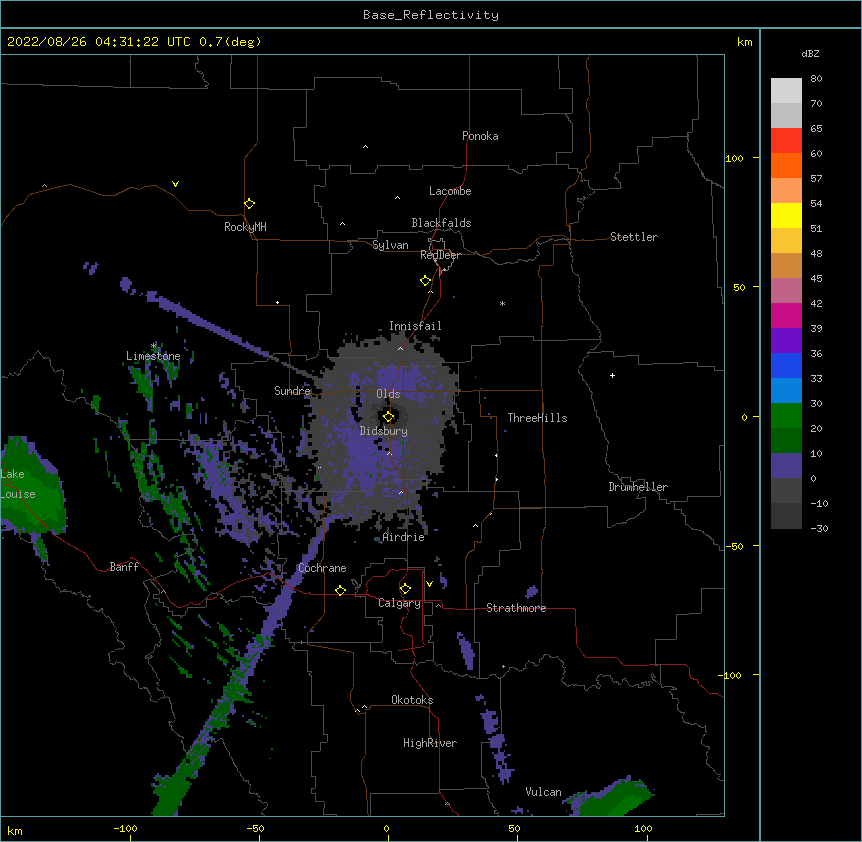Click the Blackfalds label on the map
862x842 pixels.
pos(441,223)
